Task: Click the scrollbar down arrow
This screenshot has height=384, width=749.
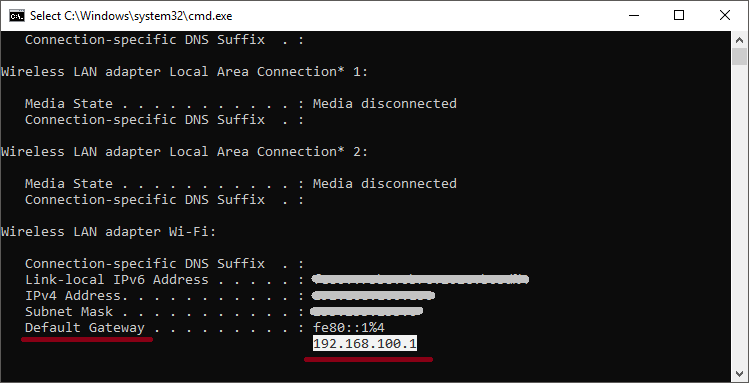Action: click(739, 374)
